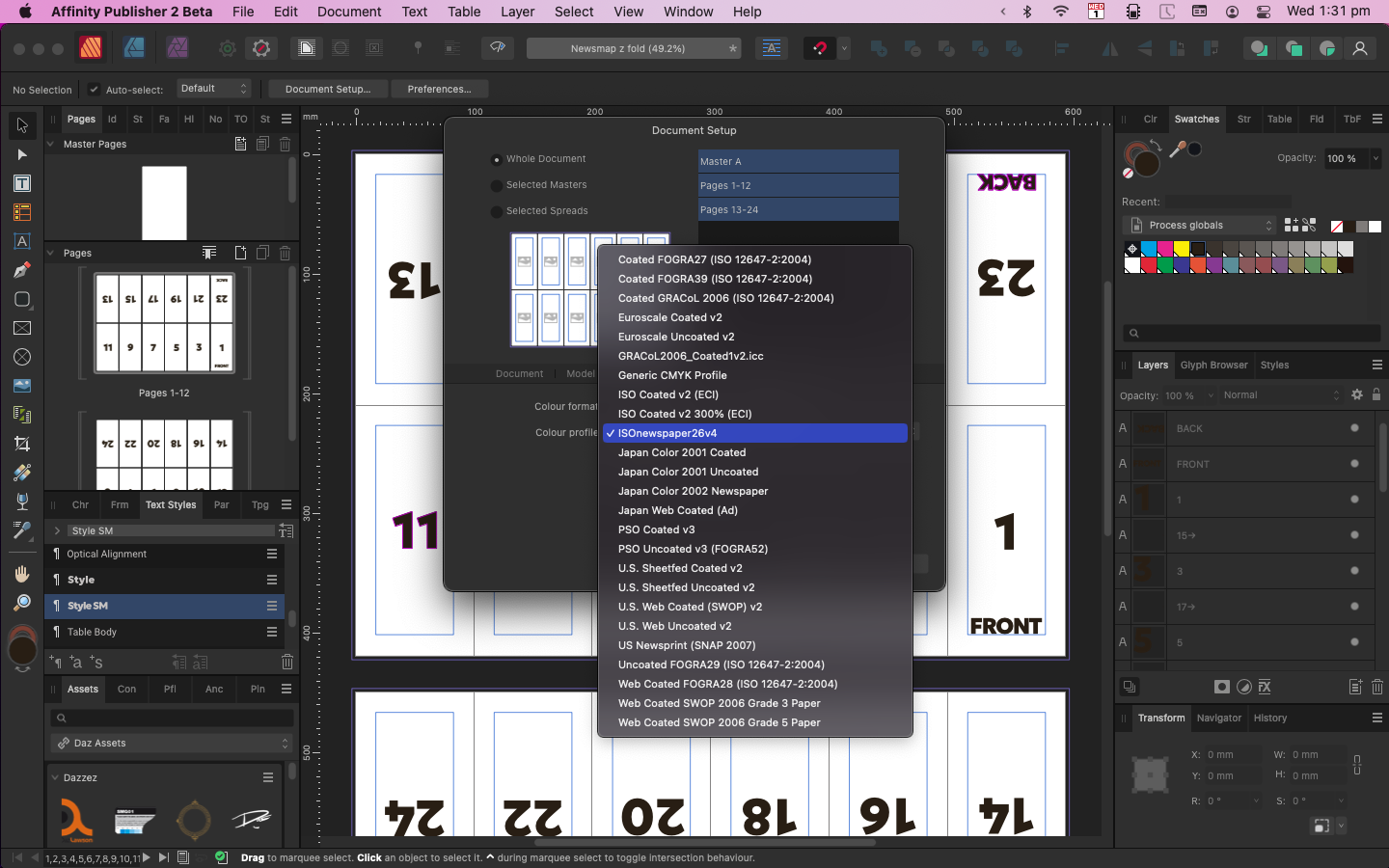Click the Layers panel FX icon

point(1265,687)
